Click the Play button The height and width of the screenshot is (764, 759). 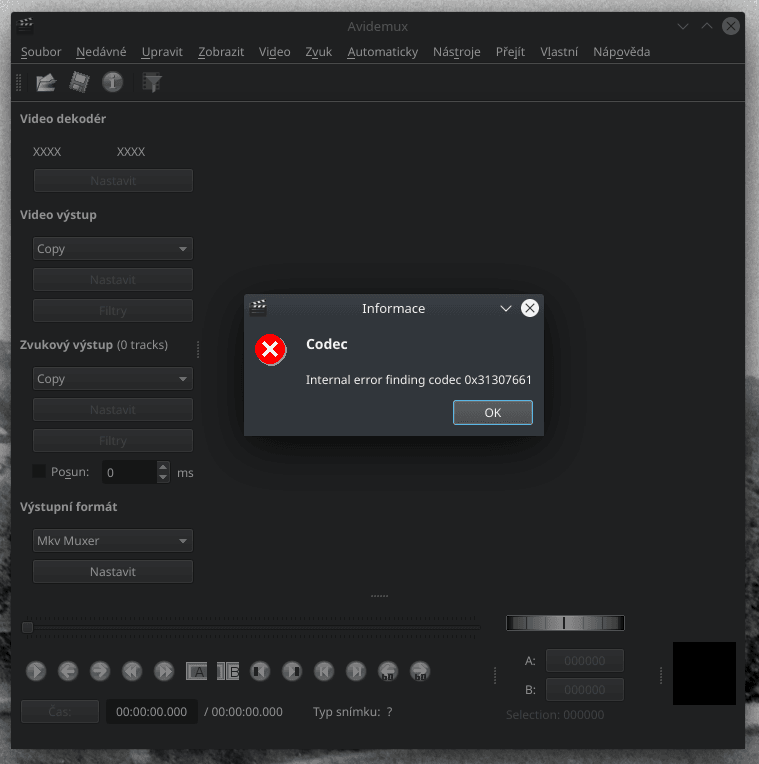point(36,671)
